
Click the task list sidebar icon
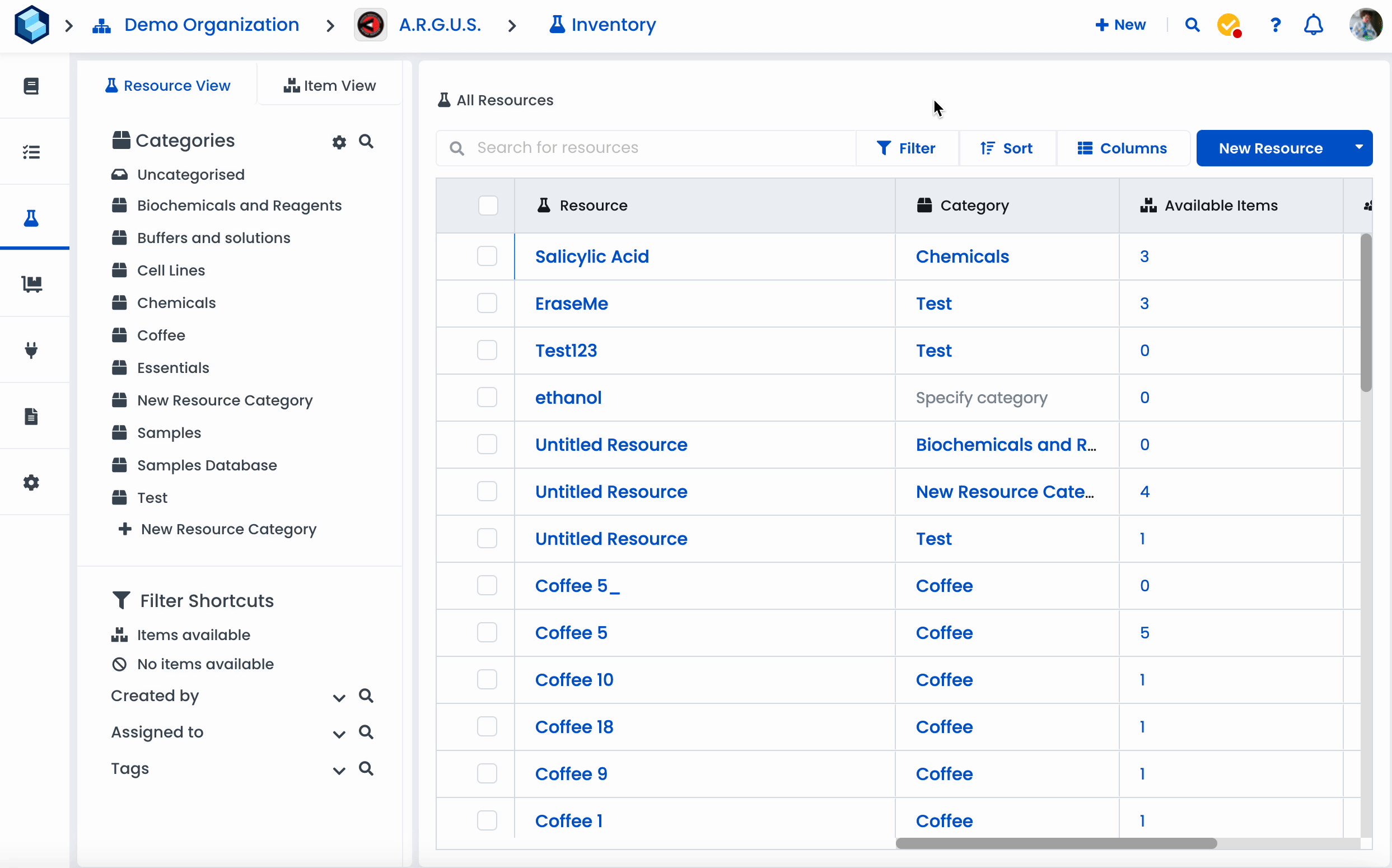(31, 152)
